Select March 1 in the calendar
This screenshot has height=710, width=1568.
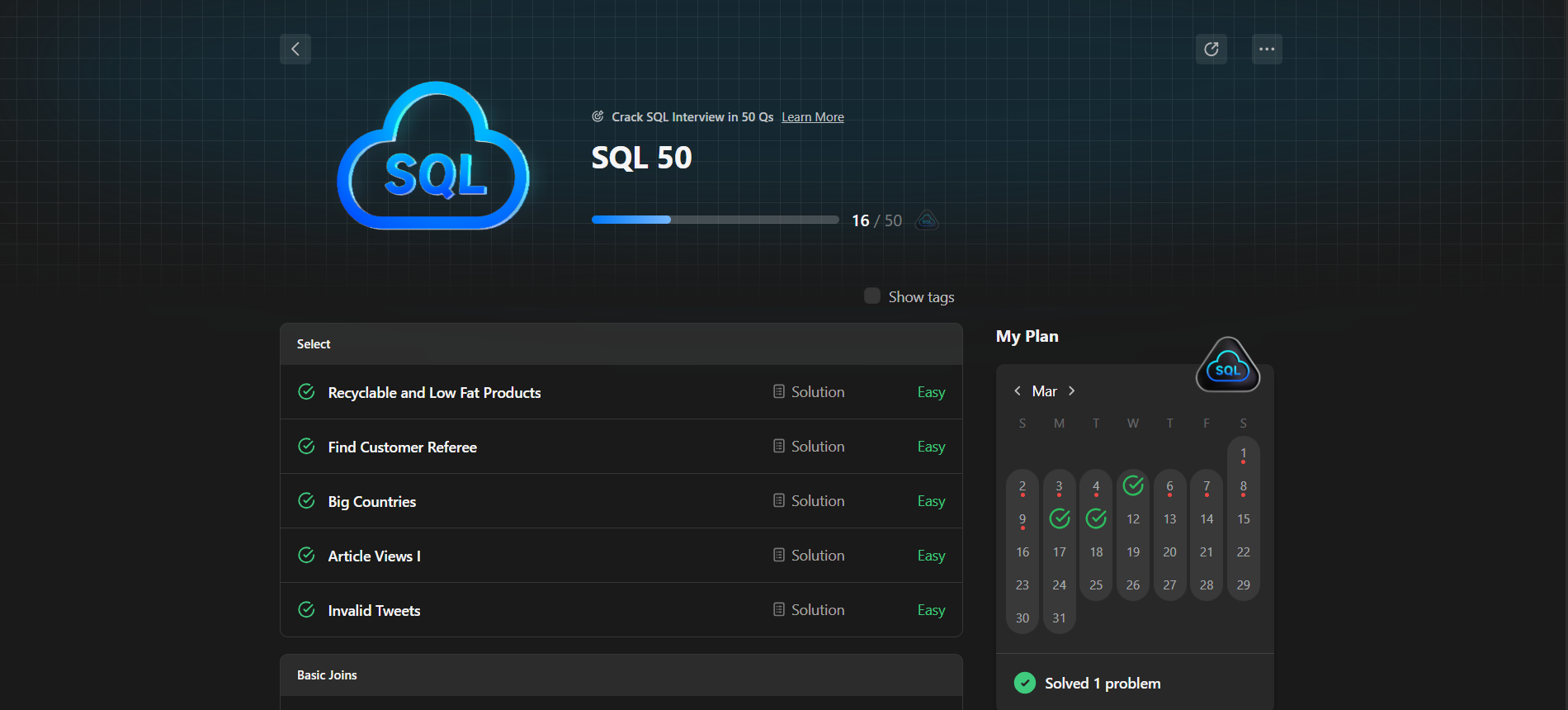pos(1243,453)
